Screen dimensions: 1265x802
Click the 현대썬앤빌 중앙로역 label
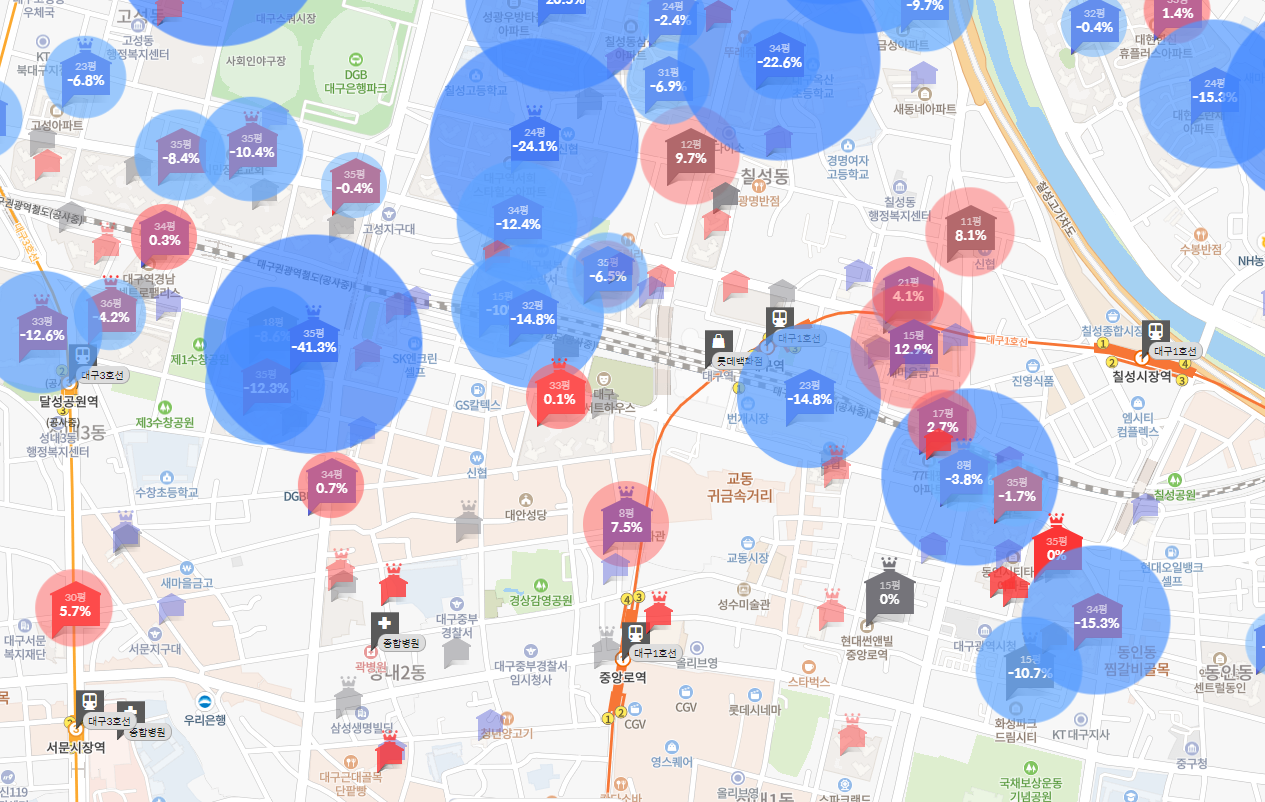coord(865,648)
